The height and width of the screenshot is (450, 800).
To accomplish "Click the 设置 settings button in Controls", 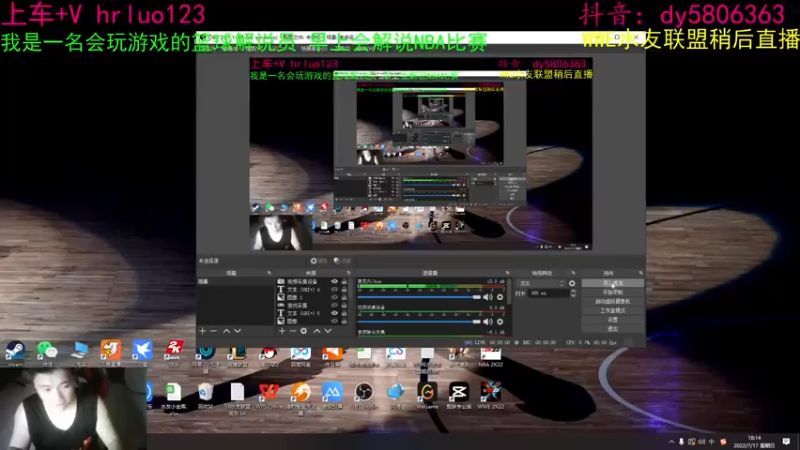I will (x=612, y=320).
